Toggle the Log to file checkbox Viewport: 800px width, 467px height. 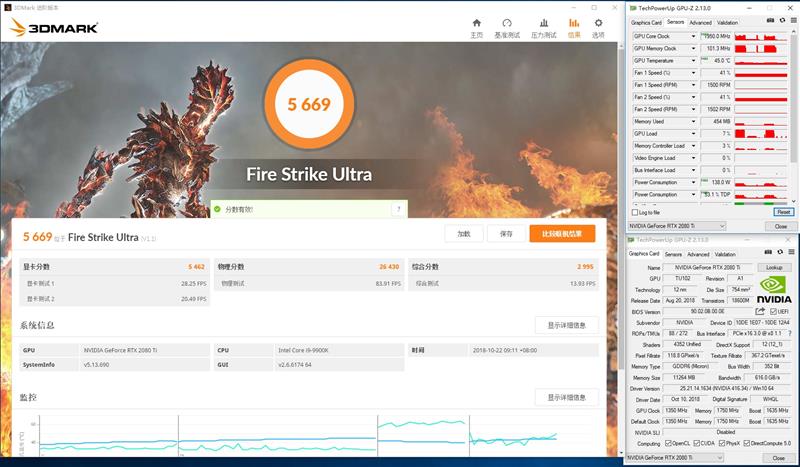tap(635, 212)
